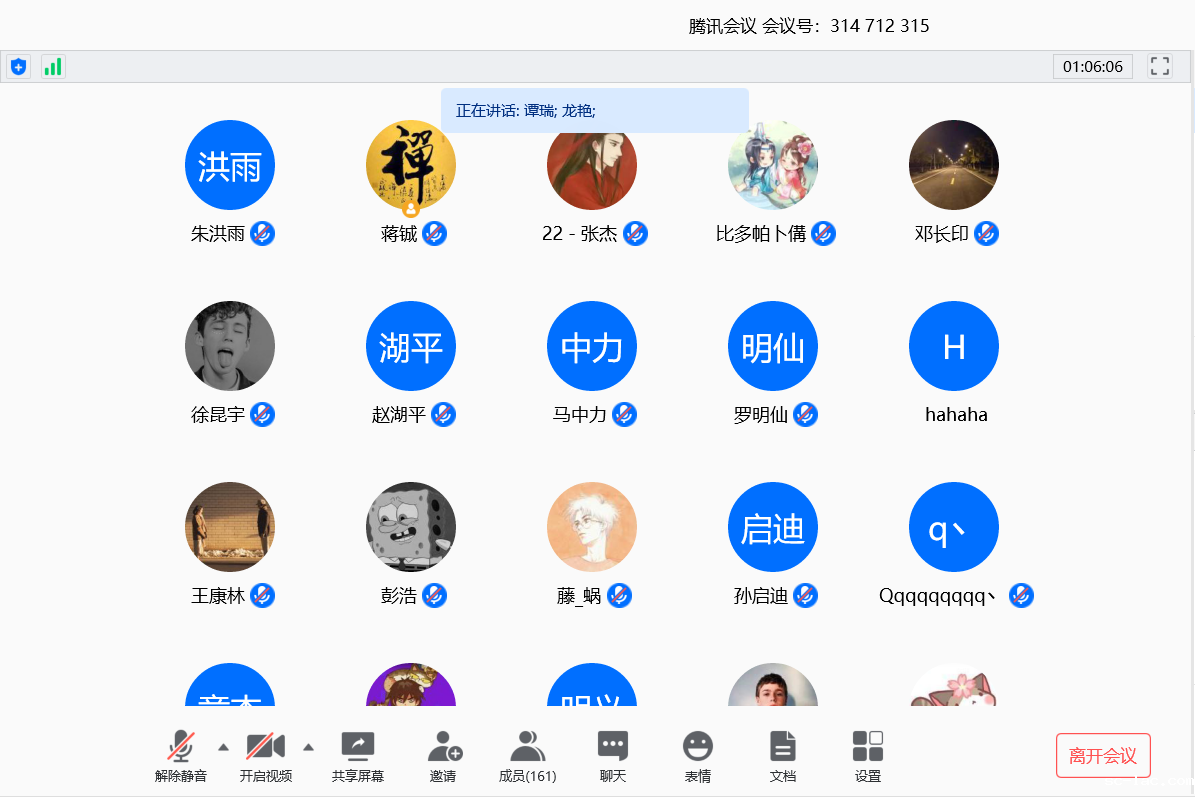
Task: Click the leave meeting button
Action: pos(1103,755)
